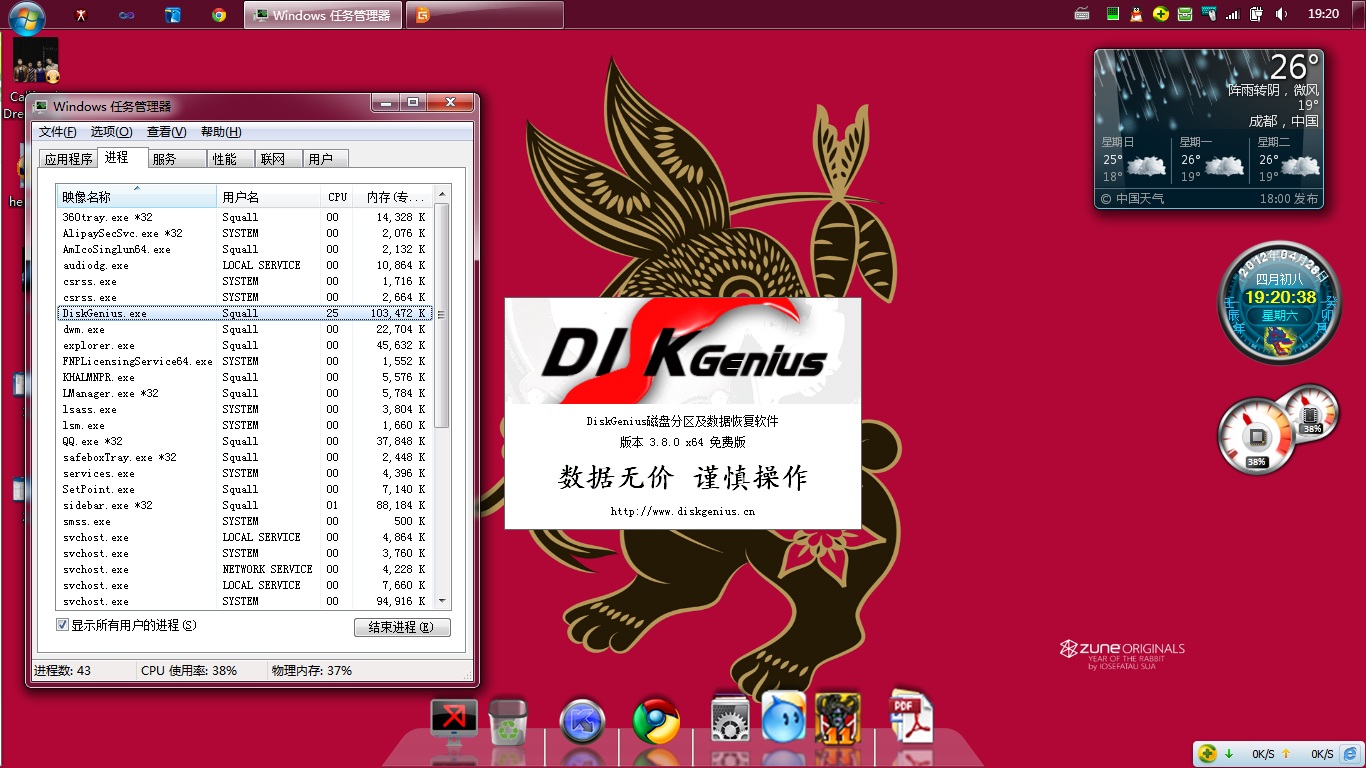Click the 360 shield icon in speed widget
The width and height of the screenshot is (1366, 768).
[1208, 753]
